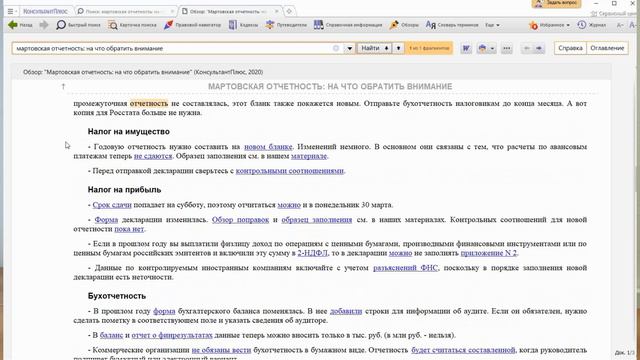Open the Журнал history
The width and height of the screenshot is (640, 360).
[591, 25]
